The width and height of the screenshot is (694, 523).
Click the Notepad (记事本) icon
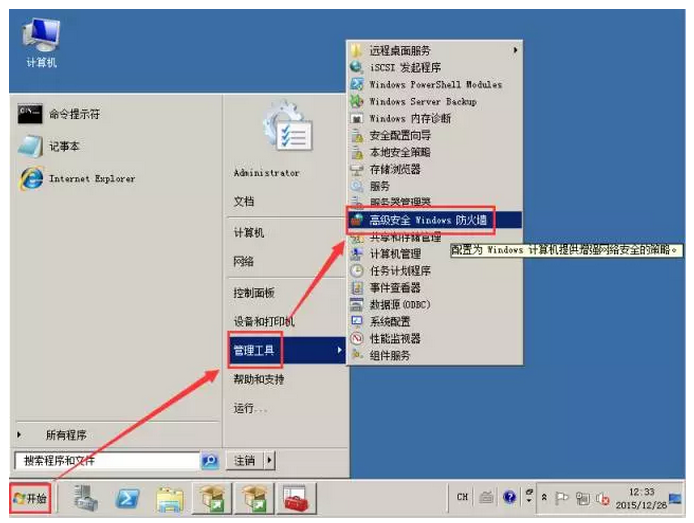(30, 146)
